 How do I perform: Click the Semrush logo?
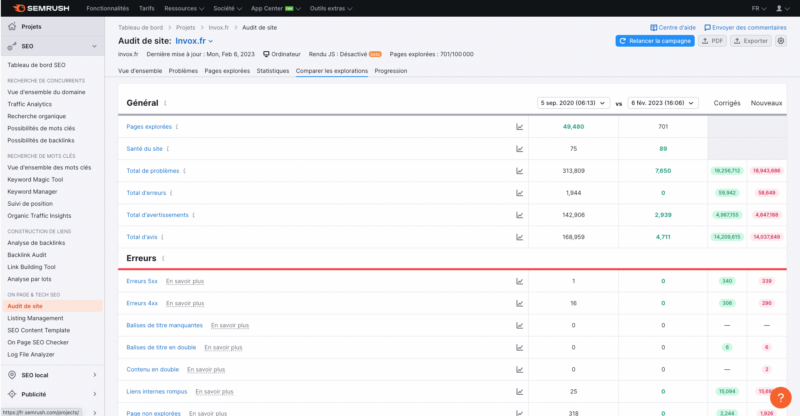coord(41,8)
